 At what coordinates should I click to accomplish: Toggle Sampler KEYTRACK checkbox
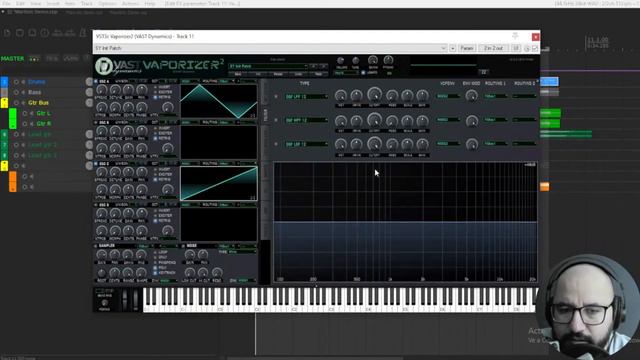coord(155,273)
